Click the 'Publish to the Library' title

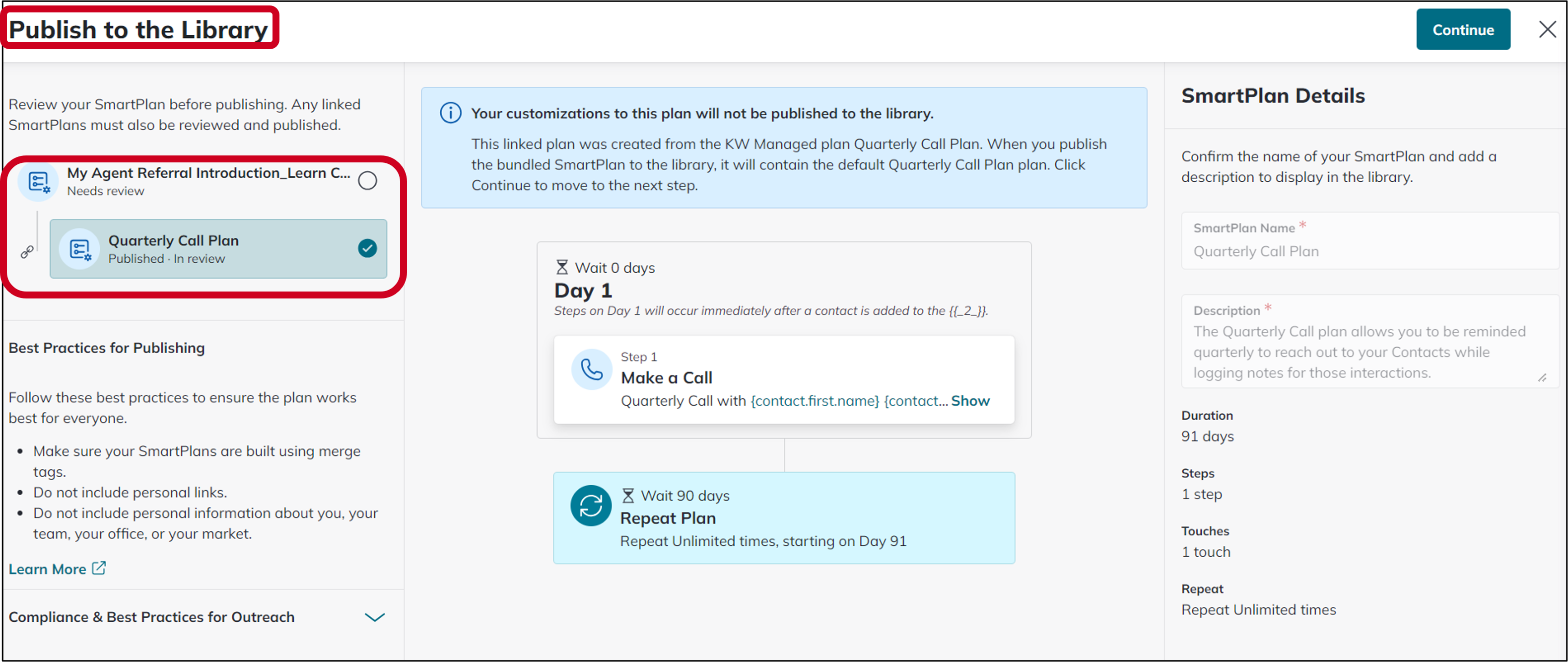pos(138,29)
